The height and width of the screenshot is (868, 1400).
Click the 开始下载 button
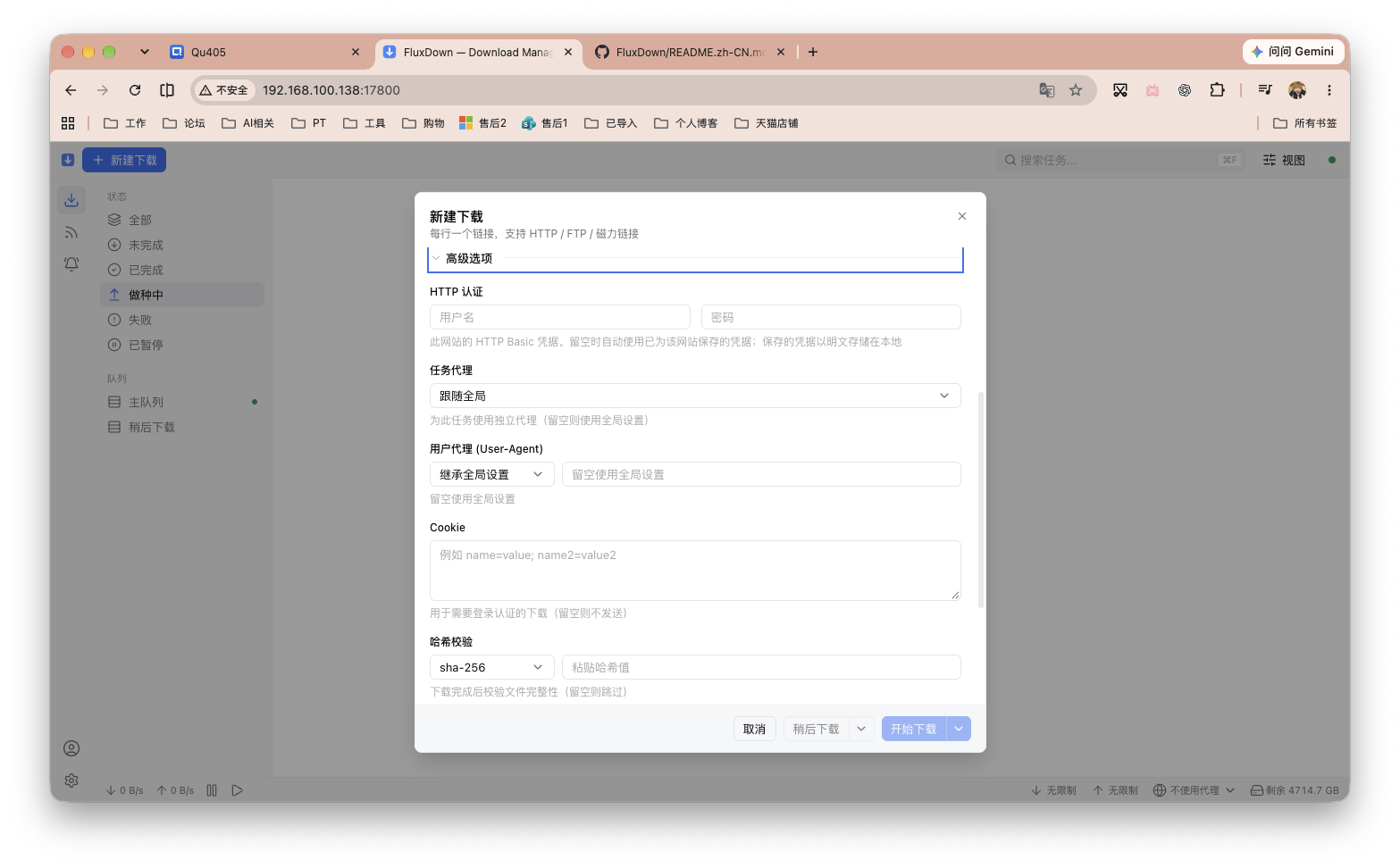click(x=913, y=729)
